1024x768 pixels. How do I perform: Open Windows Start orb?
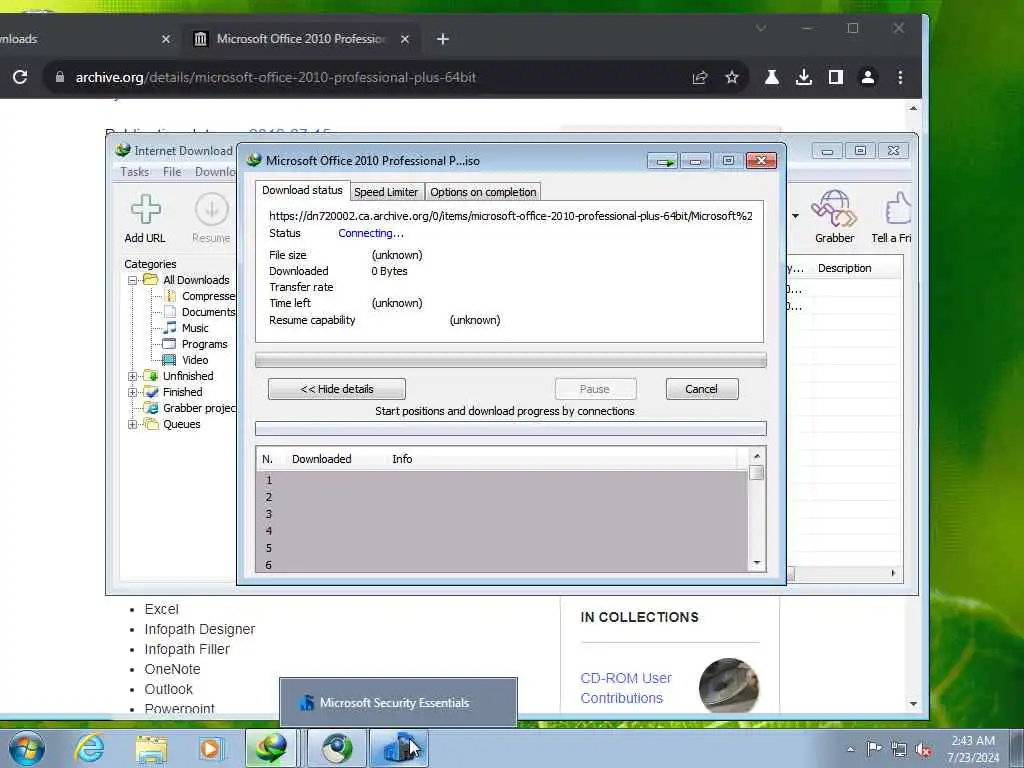coord(27,748)
